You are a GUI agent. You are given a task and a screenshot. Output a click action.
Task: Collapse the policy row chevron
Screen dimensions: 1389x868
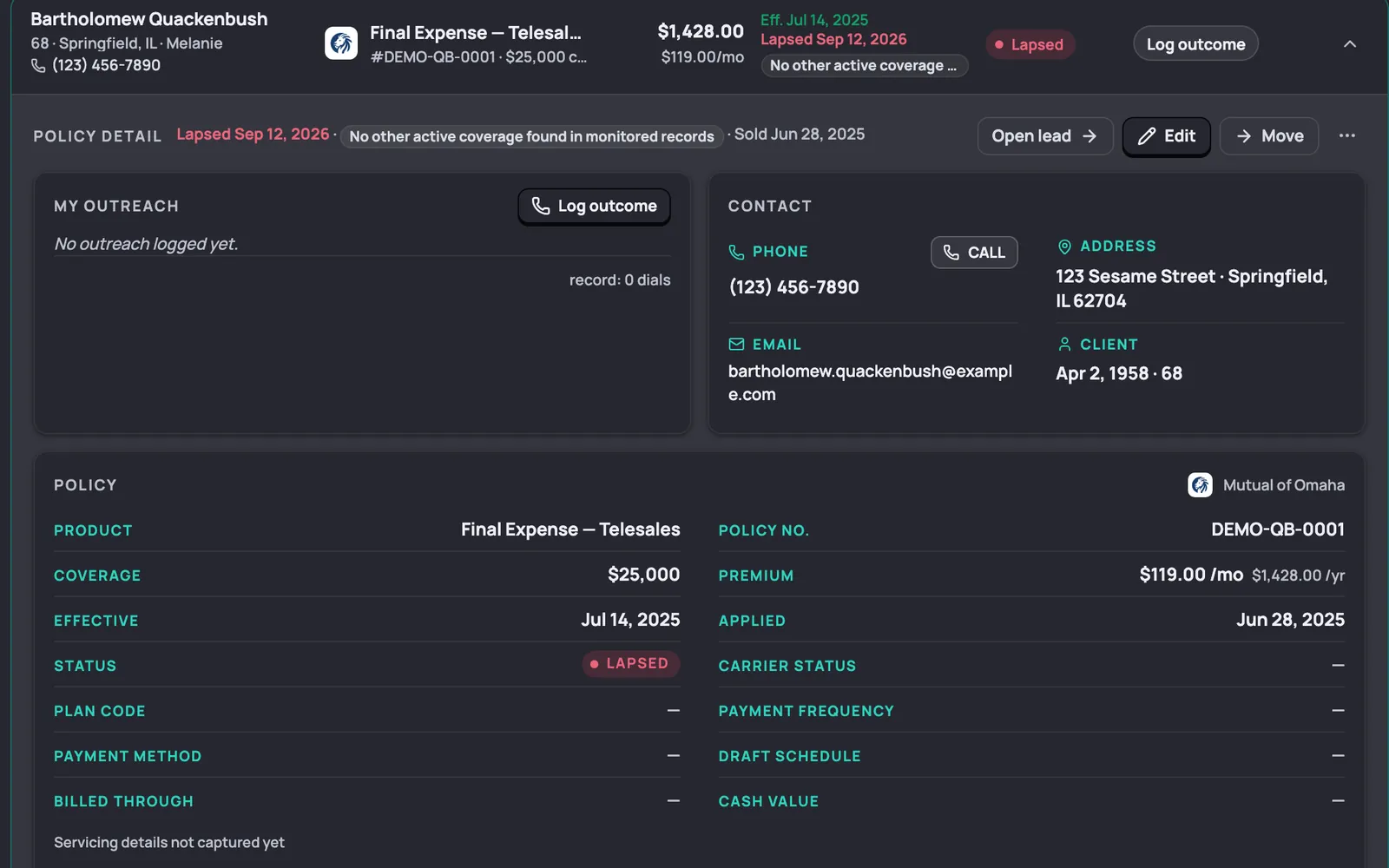(x=1349, y=44)
